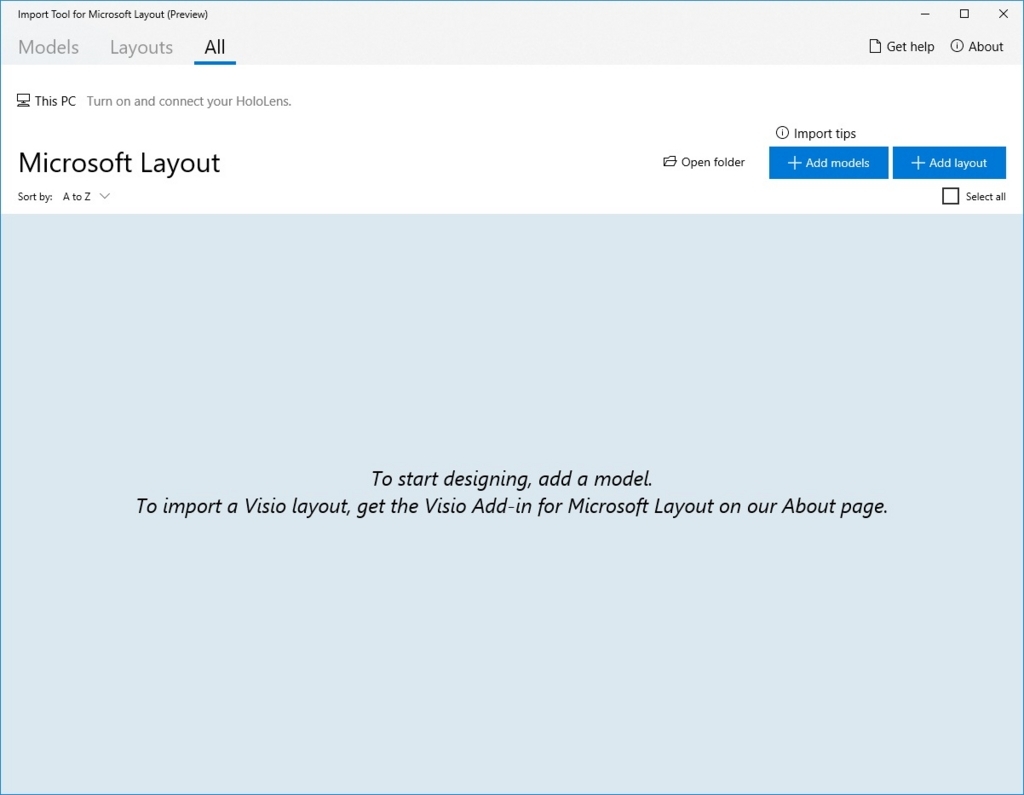Image resolution: width=1024 pixels, height=795 pixels.
Task: Click Add layout button
Action: [x=949, y=163]
